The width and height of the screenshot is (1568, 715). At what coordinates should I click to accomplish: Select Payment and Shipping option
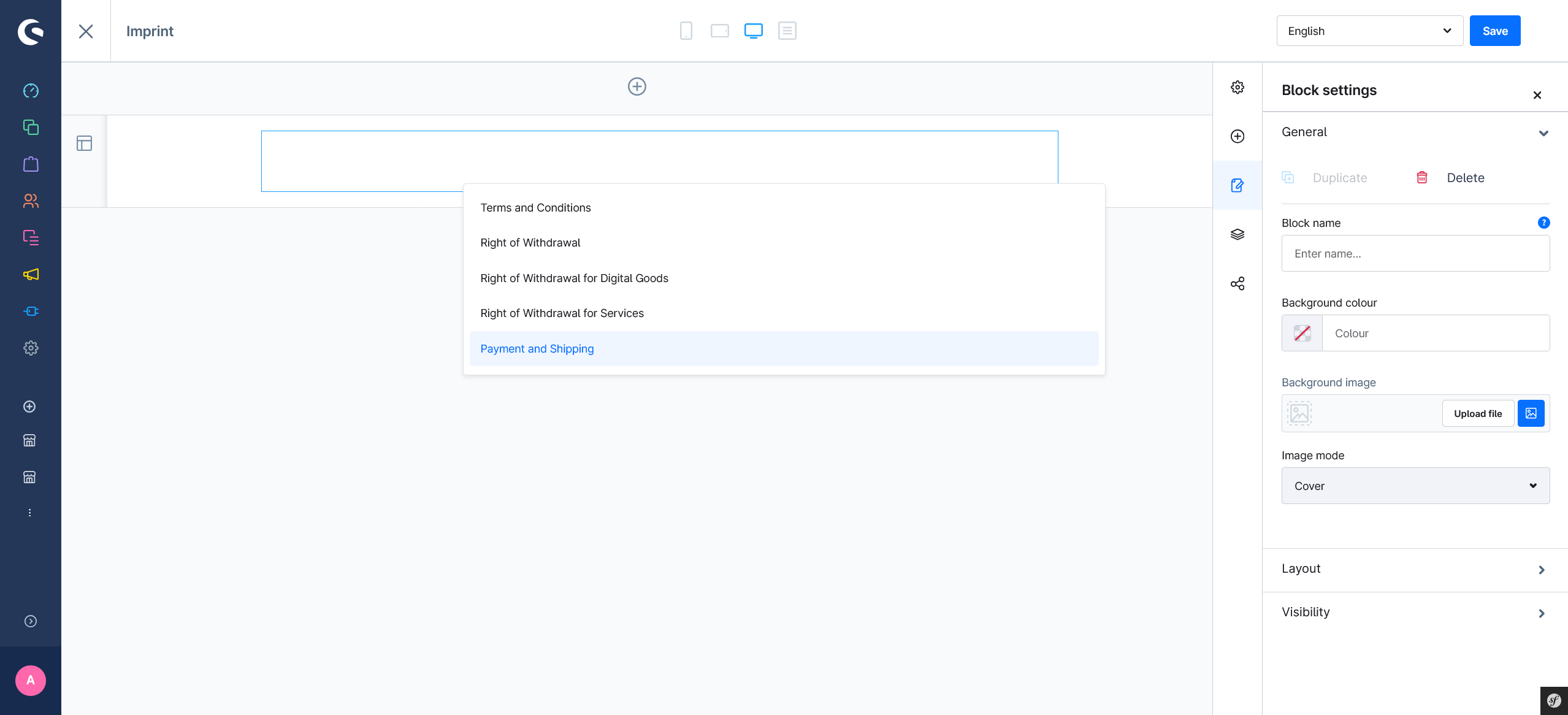537,349
